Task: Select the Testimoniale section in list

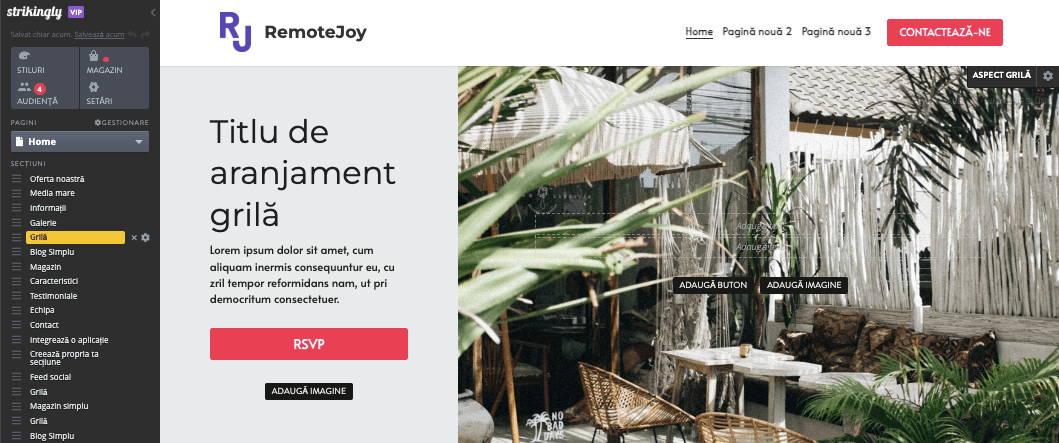Action: [x=53, y=296]
